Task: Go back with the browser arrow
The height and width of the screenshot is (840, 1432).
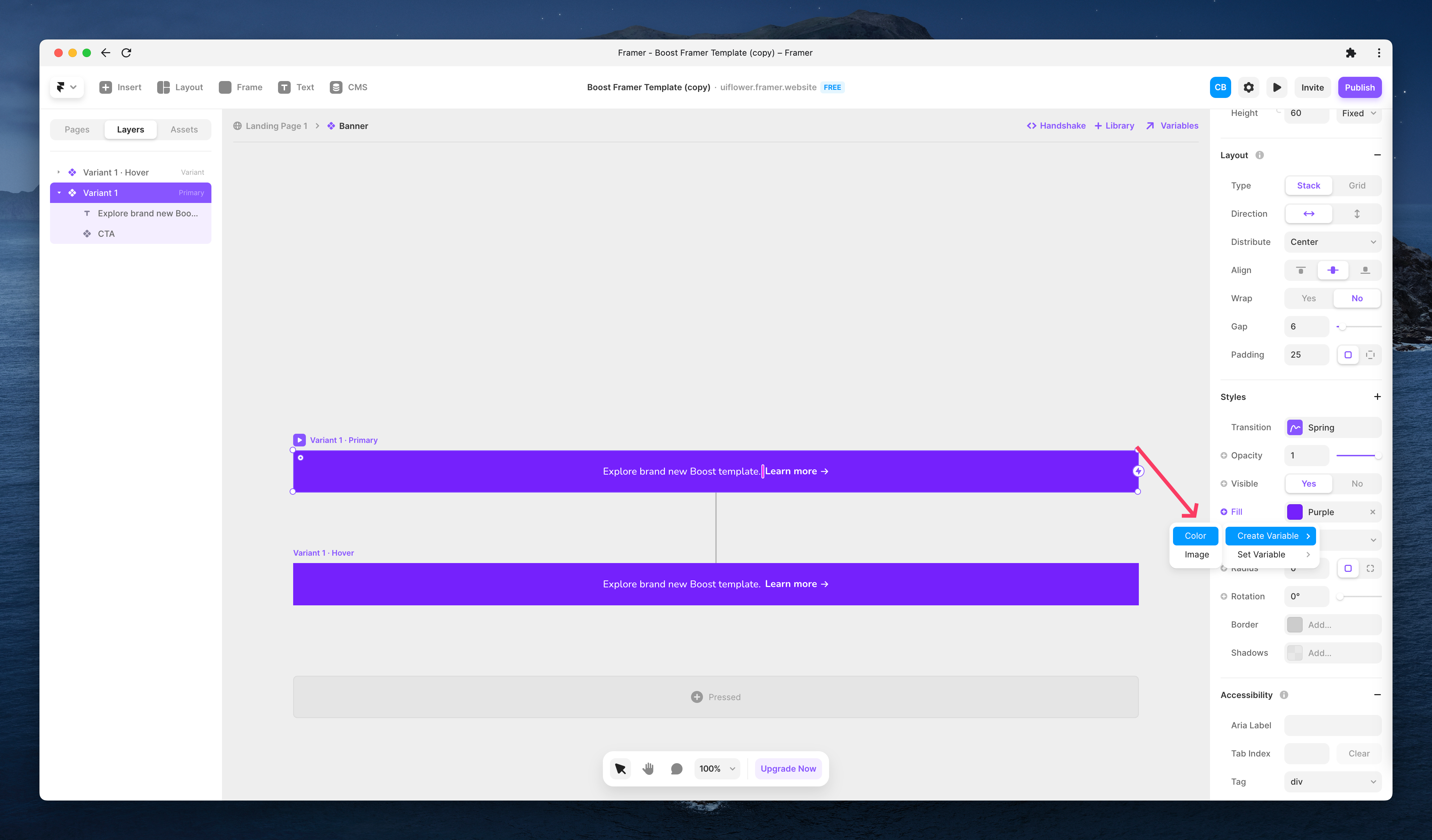Action: click(x=106, y=53)
